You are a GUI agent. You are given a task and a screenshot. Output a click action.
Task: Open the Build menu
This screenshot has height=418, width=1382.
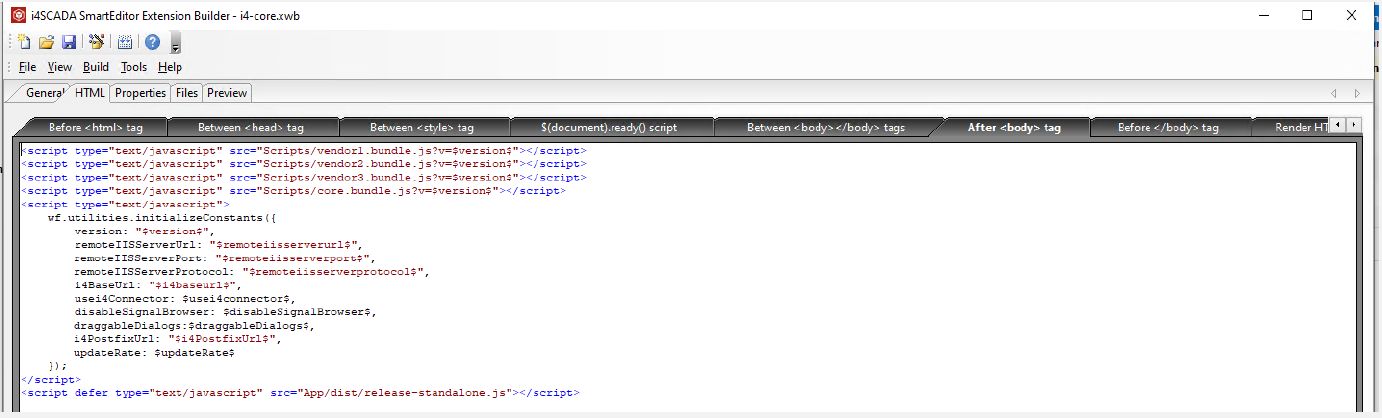[x=96, y=67]
